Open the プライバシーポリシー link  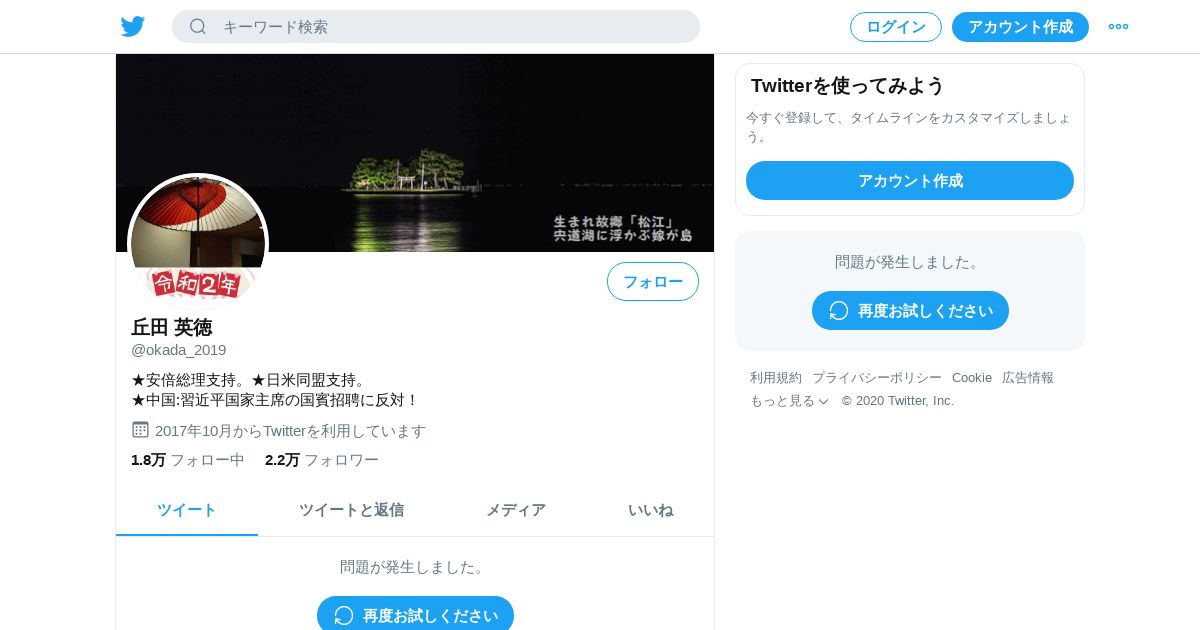tap(877, 378)
